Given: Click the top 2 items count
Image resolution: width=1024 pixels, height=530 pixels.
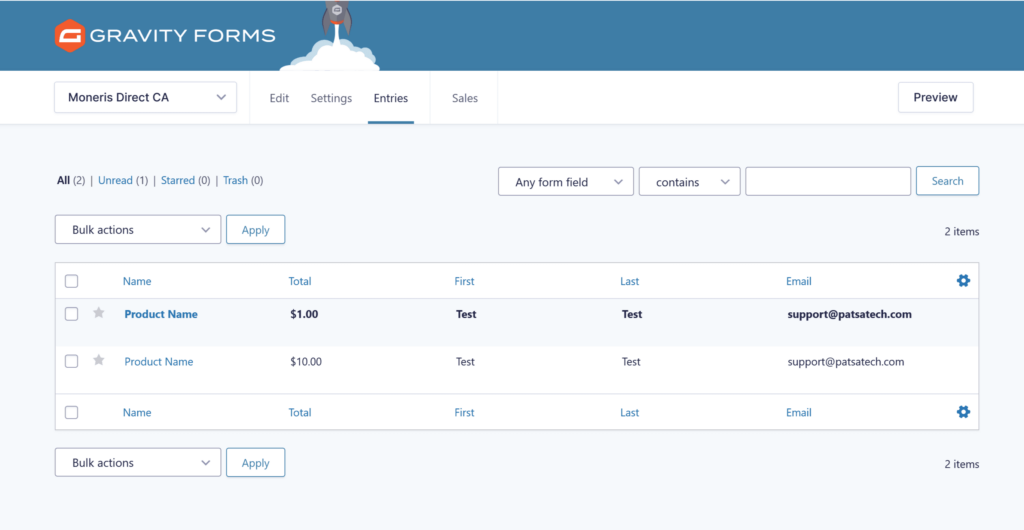Looking at the screenshot, I should pos(962,232).
